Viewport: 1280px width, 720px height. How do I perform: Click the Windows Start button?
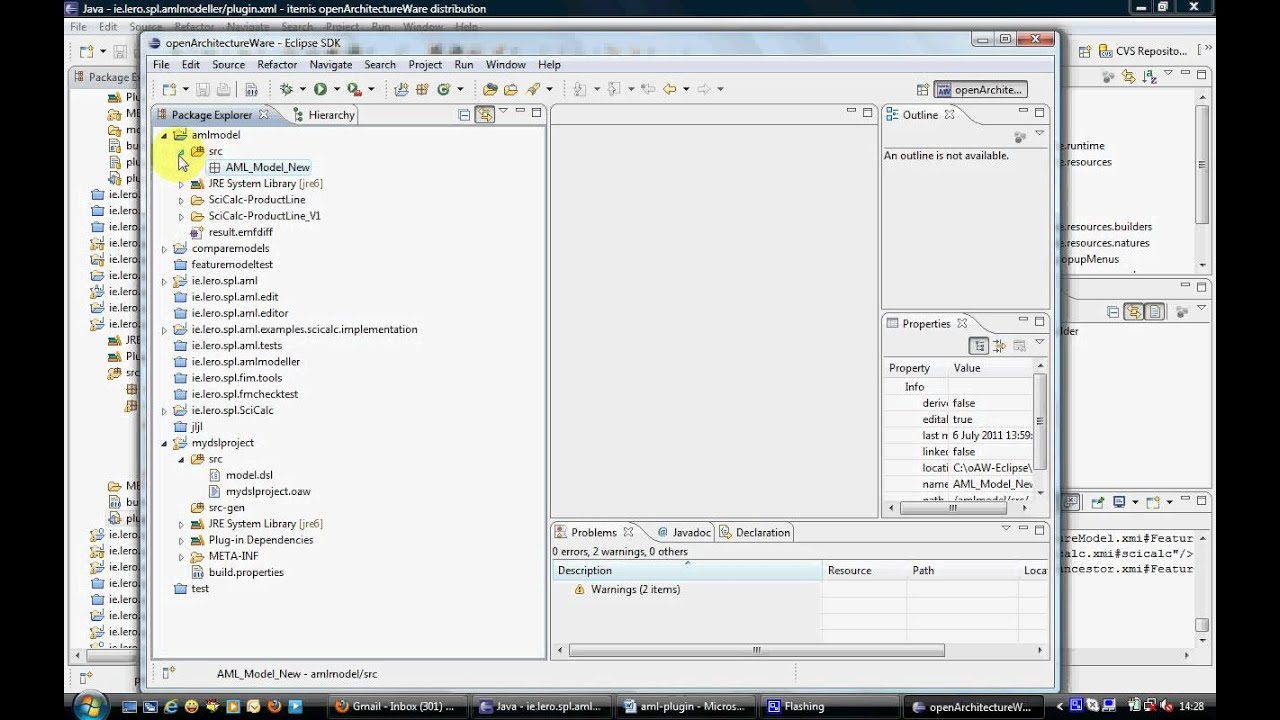pyautogui.click(x=90, y=706)
